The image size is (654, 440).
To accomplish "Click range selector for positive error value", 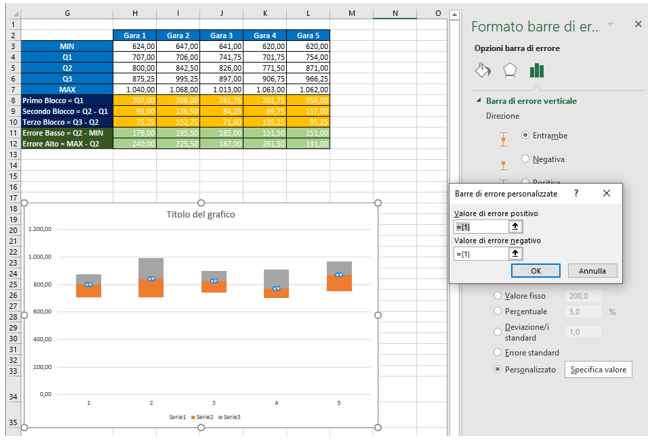I will 515,227.
